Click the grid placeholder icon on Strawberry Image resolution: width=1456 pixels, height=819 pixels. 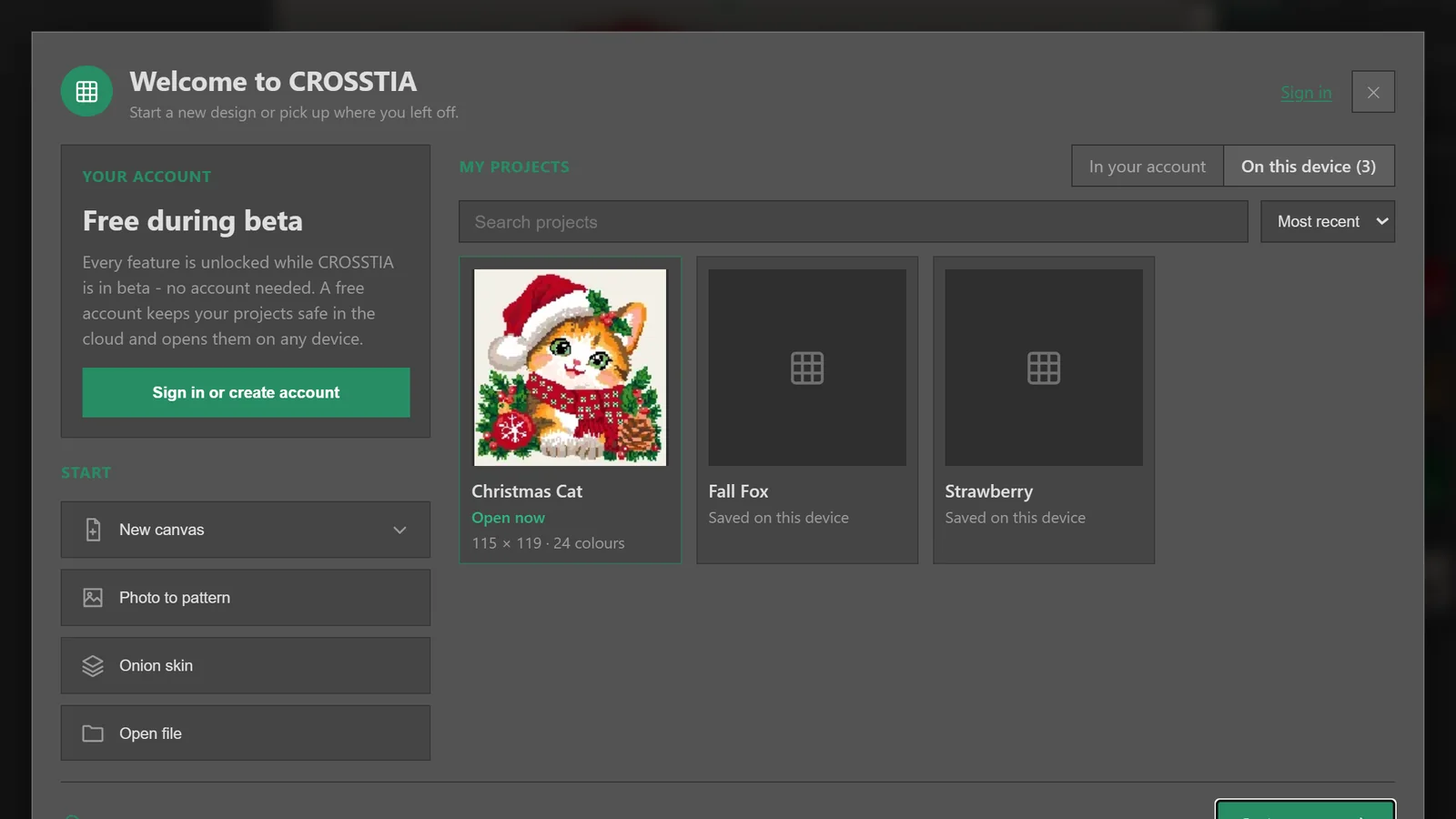[x=1044, y=368]
